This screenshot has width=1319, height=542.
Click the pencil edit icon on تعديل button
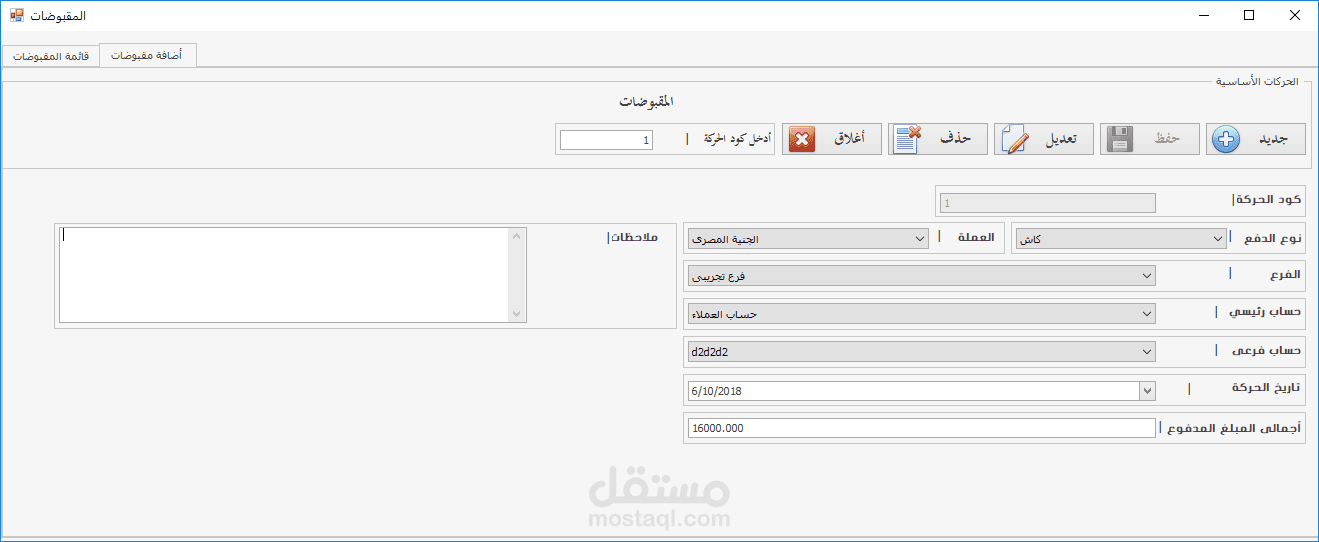coord(1014,140)
